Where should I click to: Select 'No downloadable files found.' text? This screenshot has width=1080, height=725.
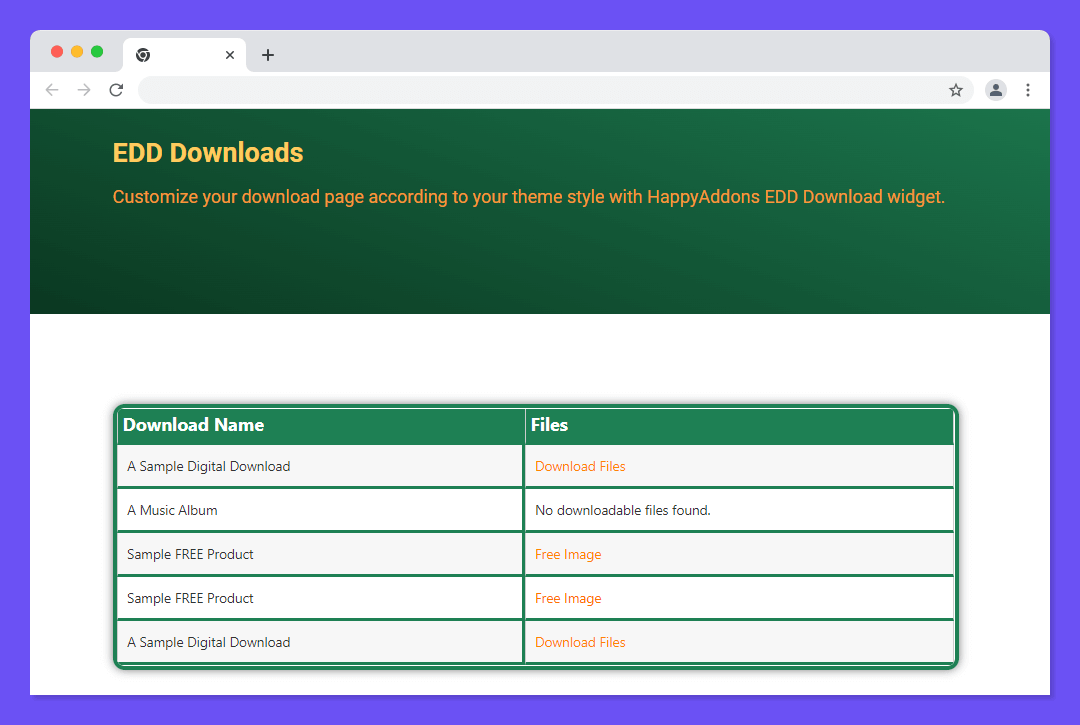pos(623,510)
